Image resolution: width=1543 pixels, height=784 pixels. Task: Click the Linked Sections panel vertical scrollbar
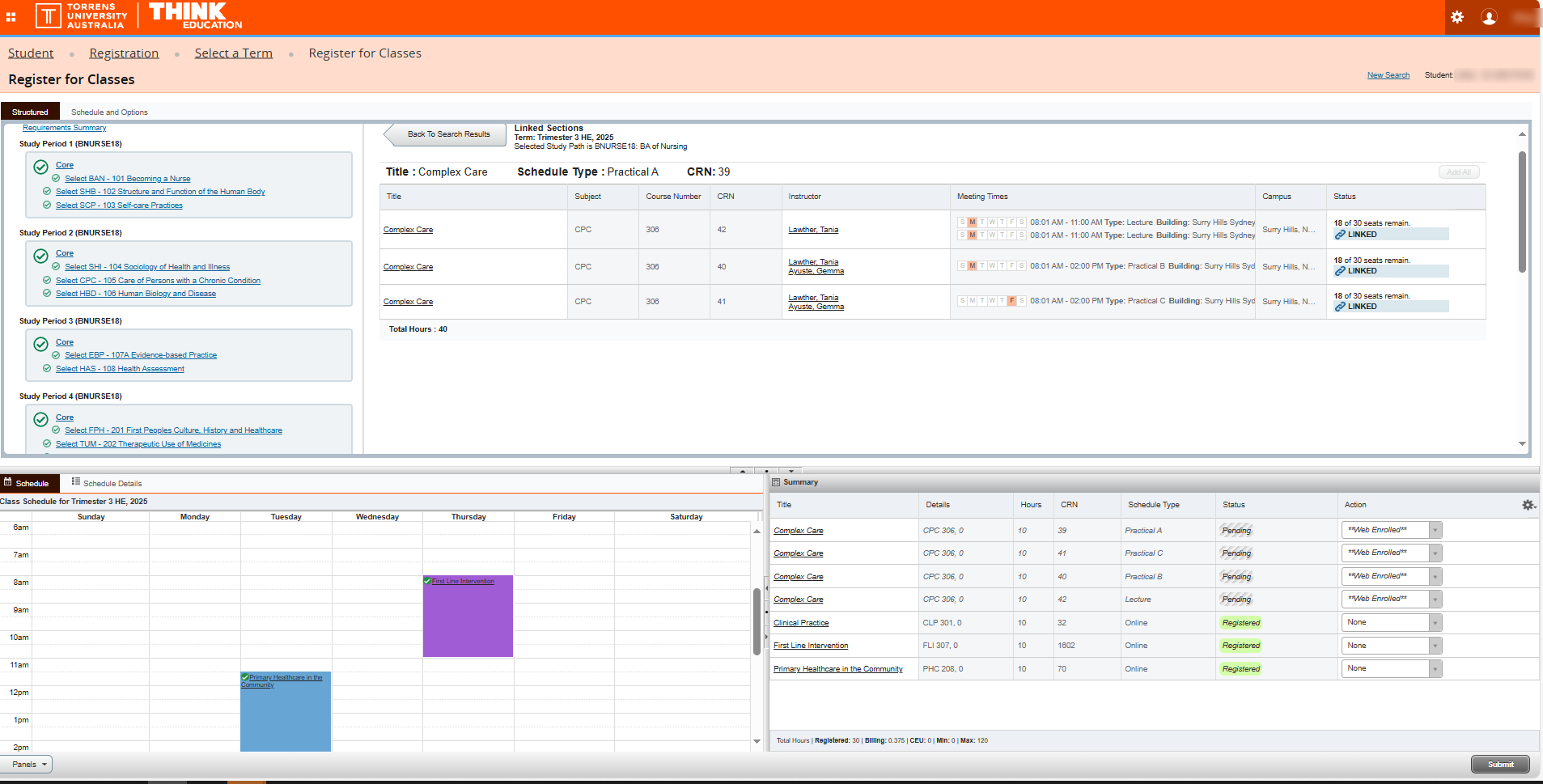[x=1522, y=210]
